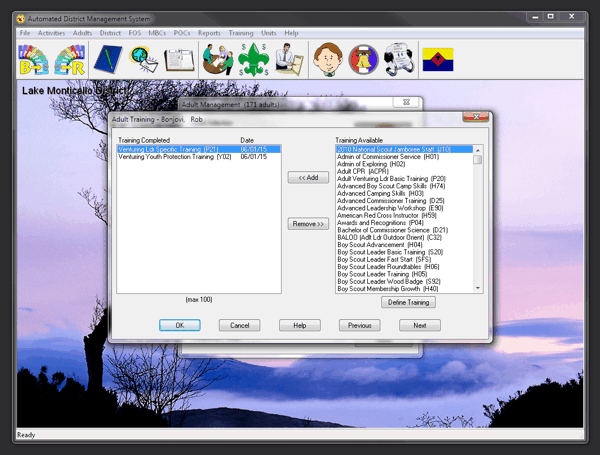This screenshot has width=600, height=455.
Task: Click the yellow and blue flag icon
Action: tap(438, 60)
